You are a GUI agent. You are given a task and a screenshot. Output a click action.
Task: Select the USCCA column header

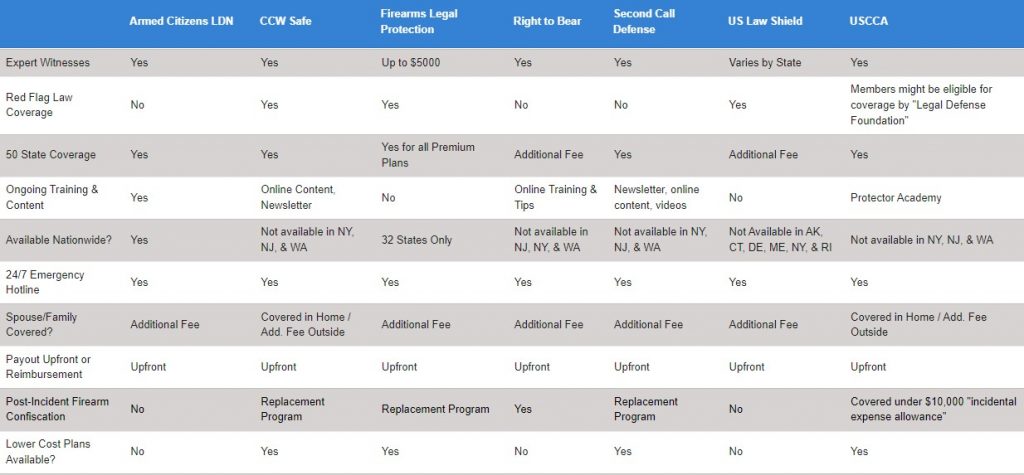pos(869,21)
